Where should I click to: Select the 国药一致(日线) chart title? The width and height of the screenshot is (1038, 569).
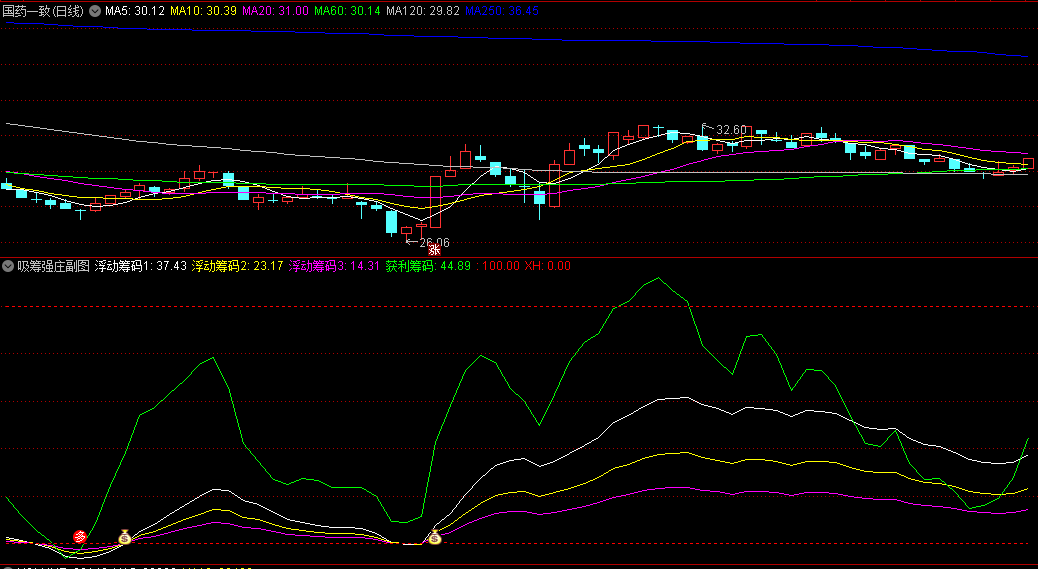[43, 11]
